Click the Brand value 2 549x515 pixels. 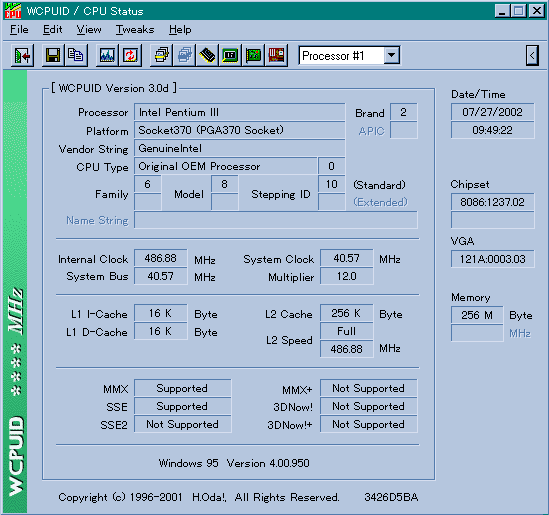coord(403,112)
